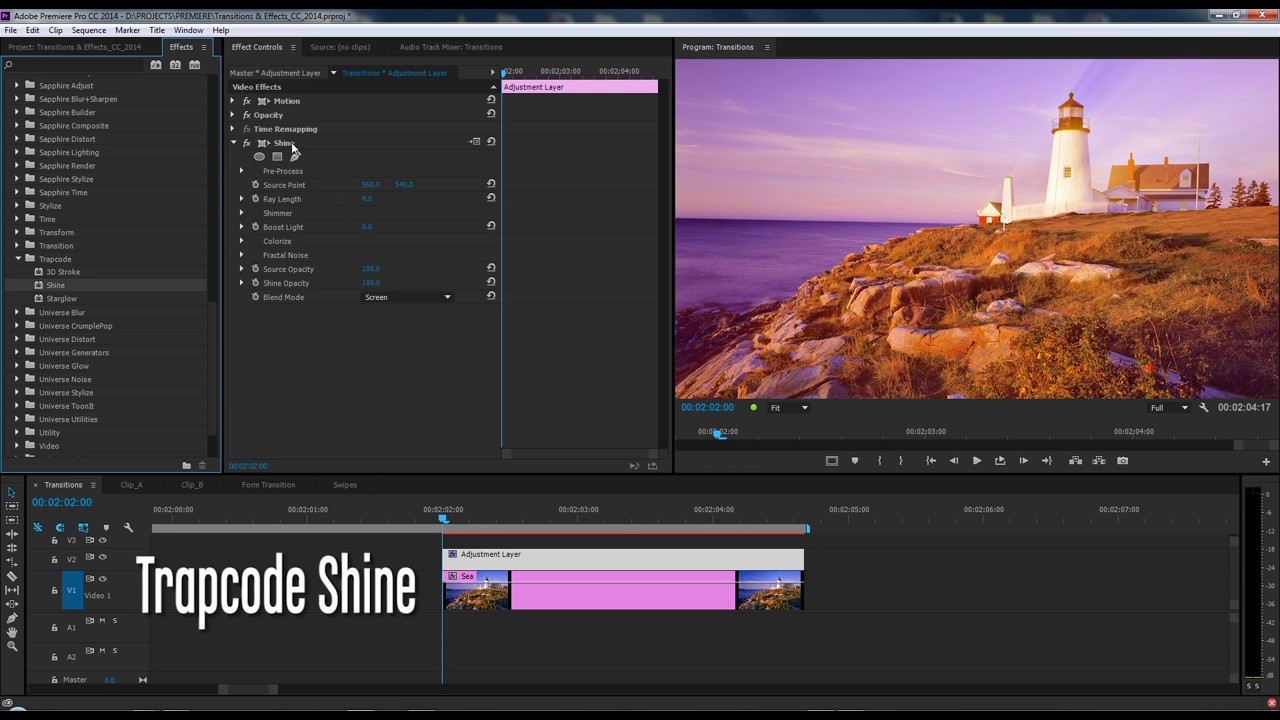Toggle Source Point animation stopwatch
Image resolution: width=1280 pixels, height=720 pixels.
(255, 185)
